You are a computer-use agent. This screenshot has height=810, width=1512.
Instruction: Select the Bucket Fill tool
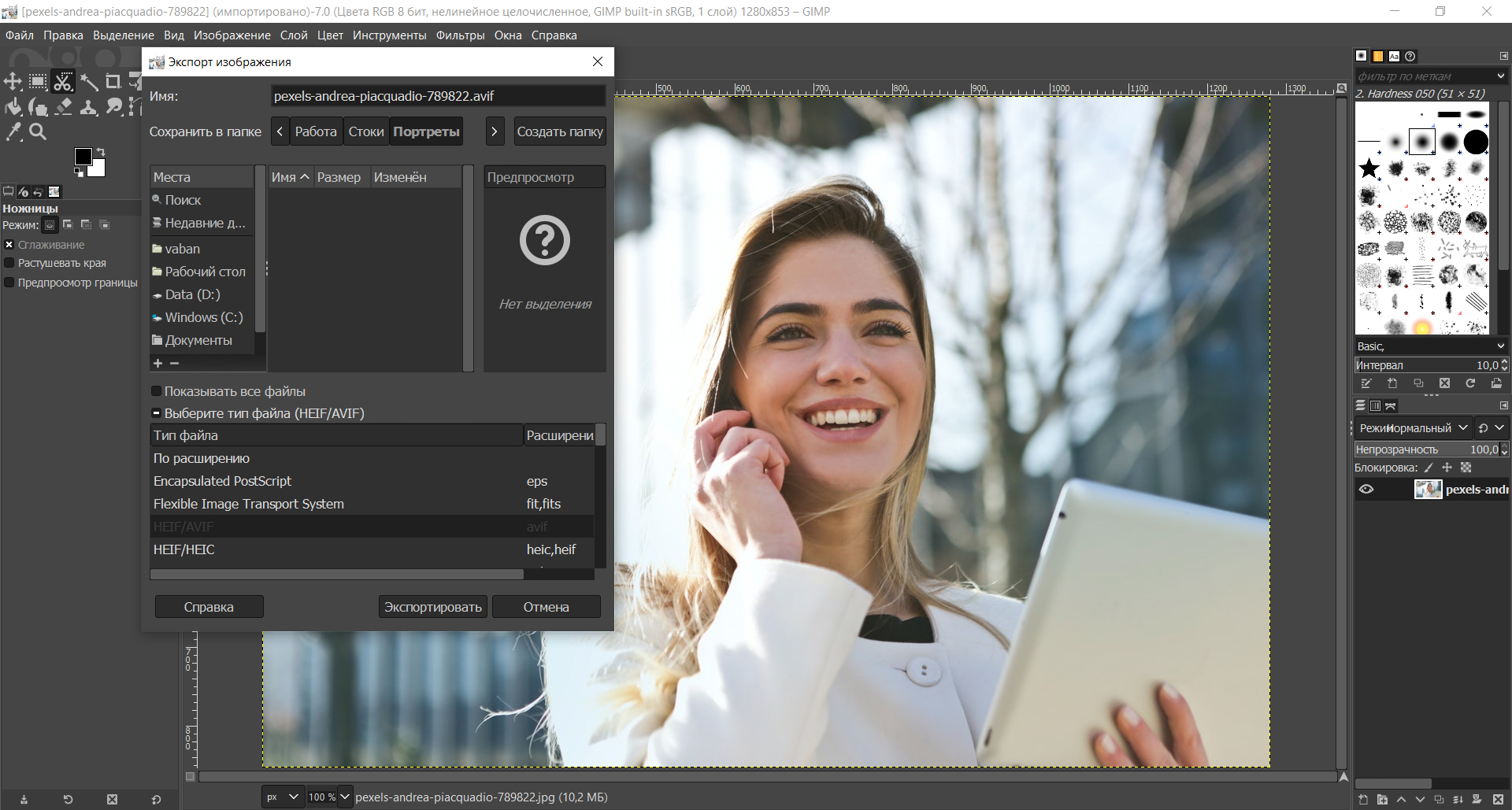coord(13,107)
